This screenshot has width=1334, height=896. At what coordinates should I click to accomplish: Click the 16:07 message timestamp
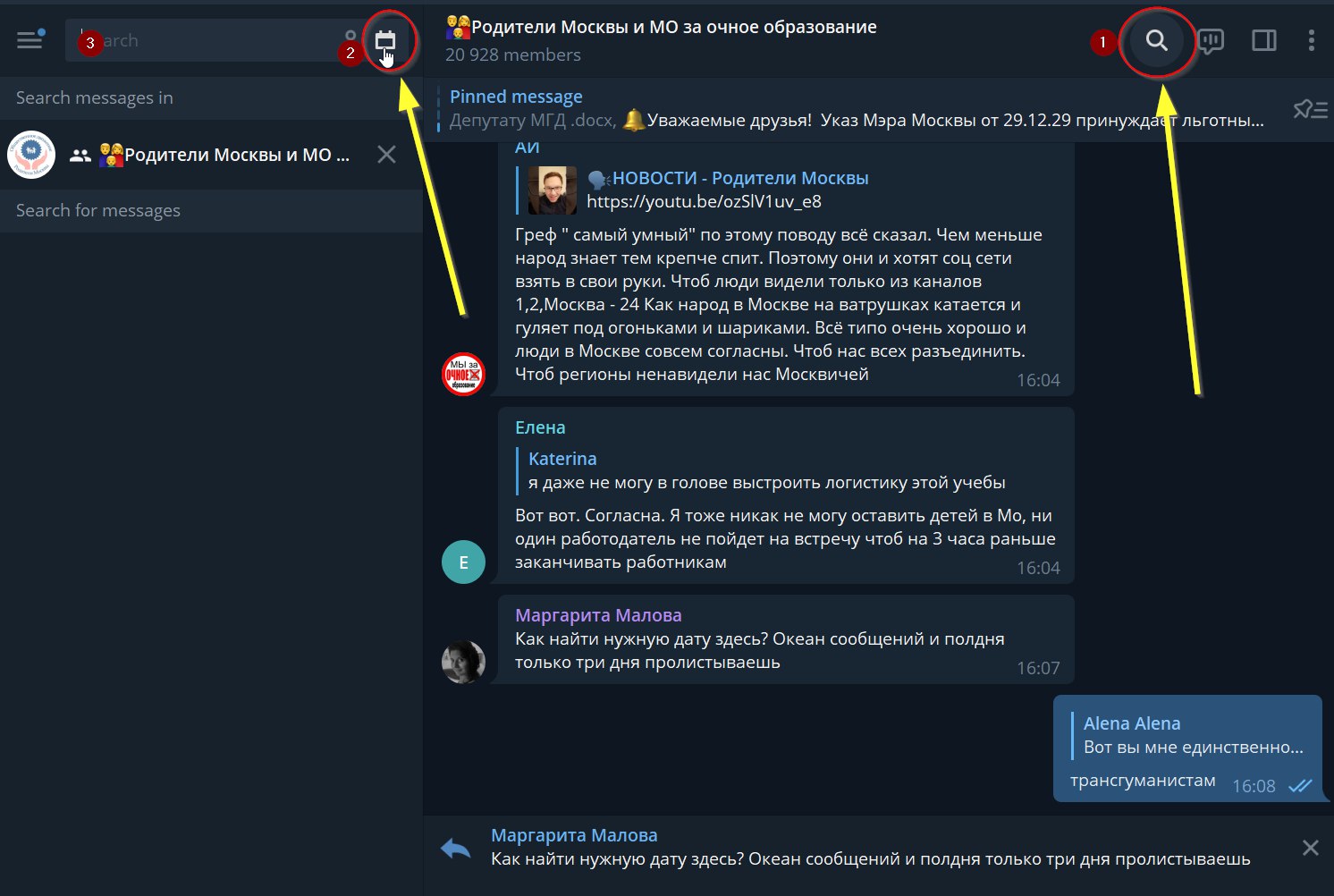click(1038, 668)
